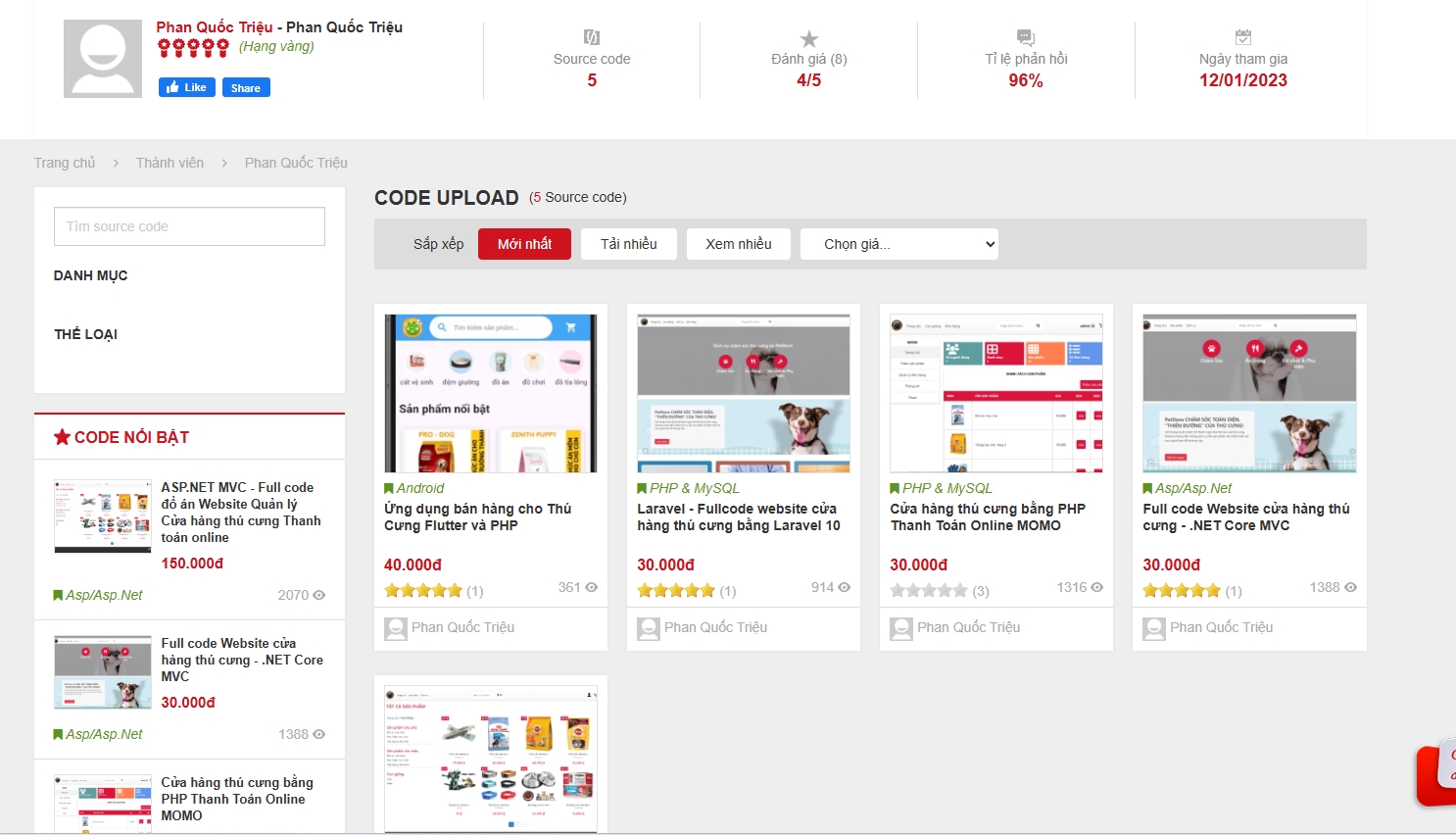Click the author avatar icon on the MOMO card
The height and width of the screenshot is (835, 1456).
[901, 628]
